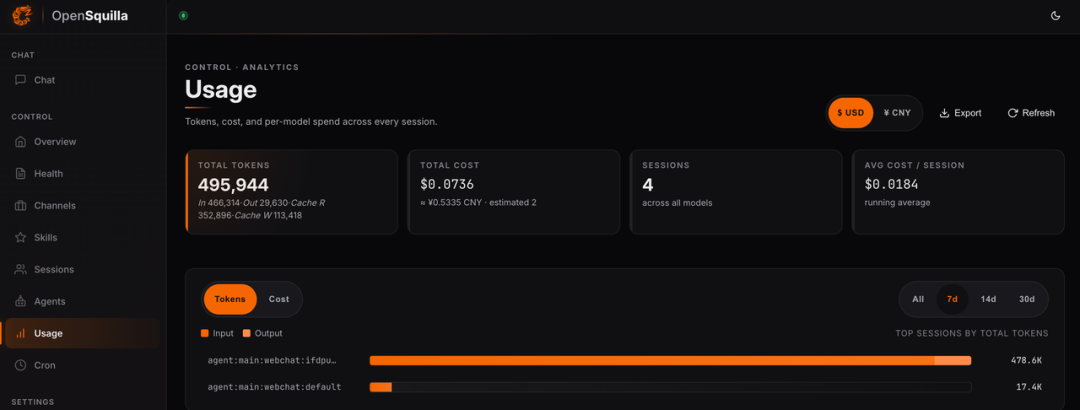Toggle dark mode moon icon

click(x=1055, y=16)
